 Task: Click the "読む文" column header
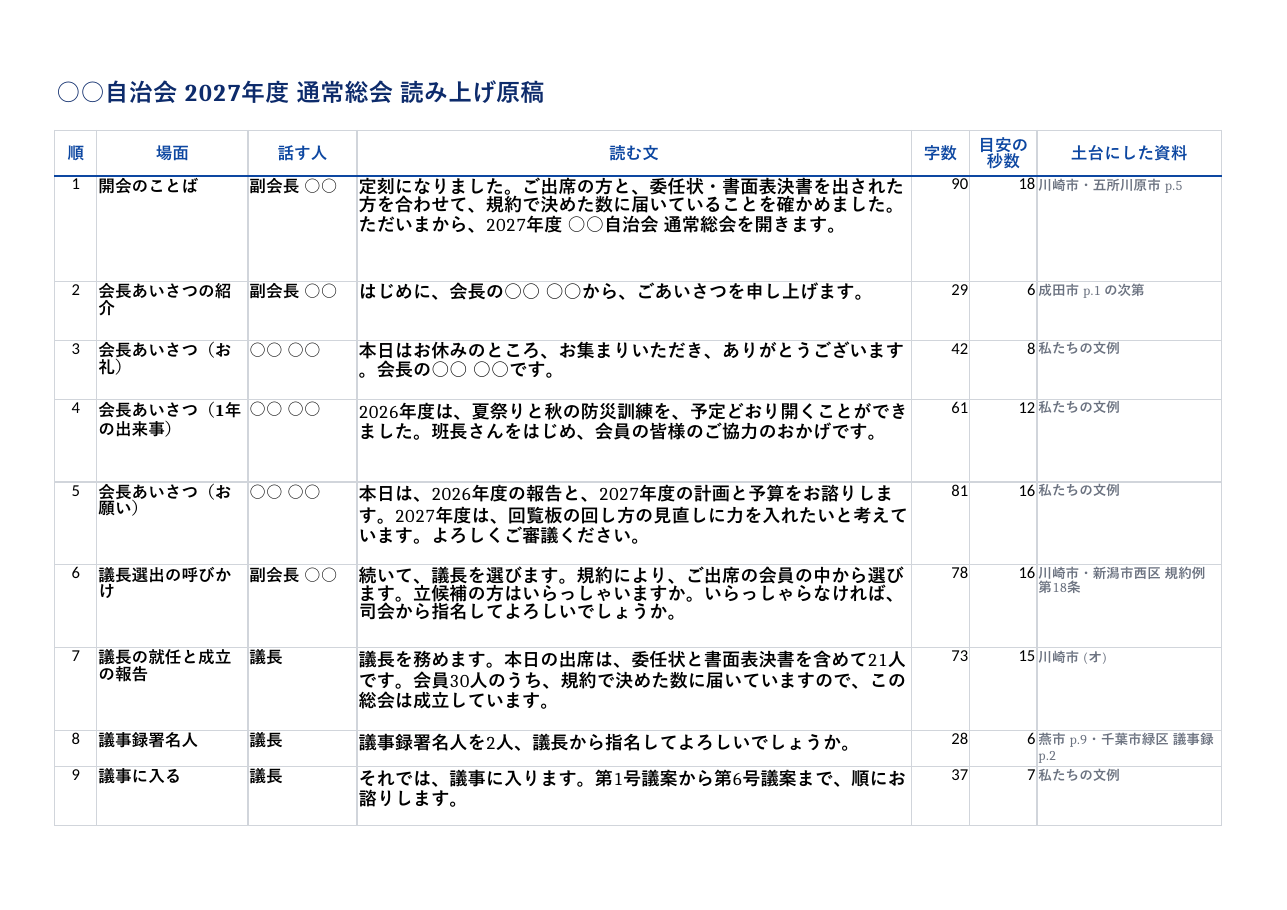click(x=634, y=153)
